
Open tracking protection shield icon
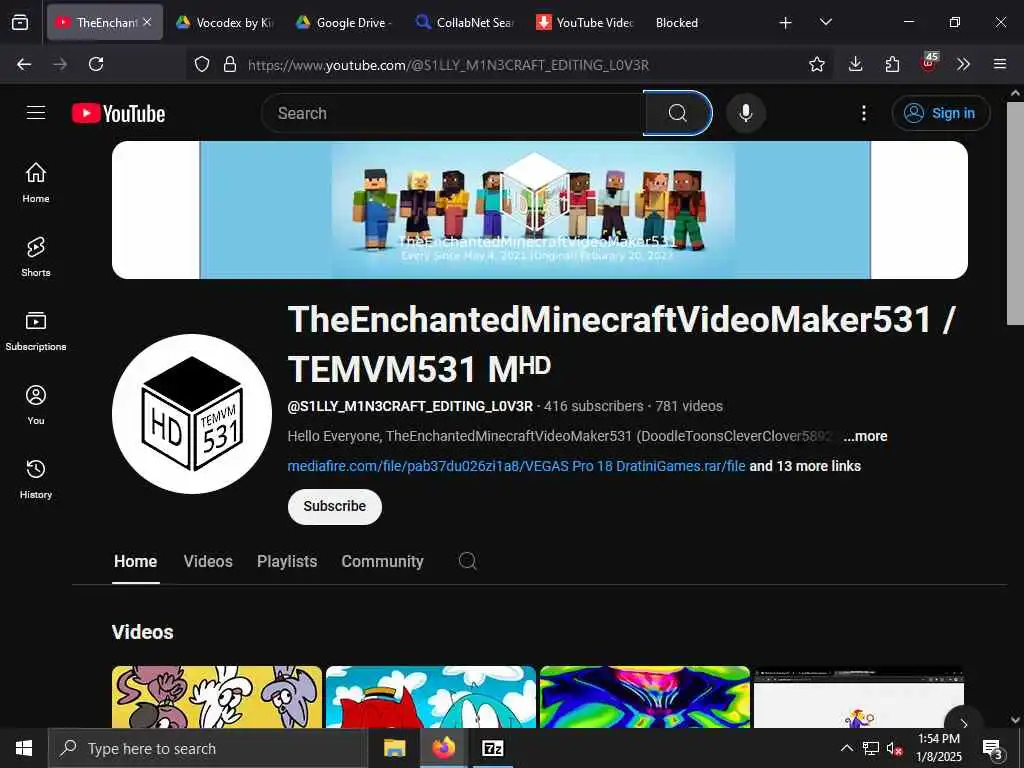[x=202, y=64]
